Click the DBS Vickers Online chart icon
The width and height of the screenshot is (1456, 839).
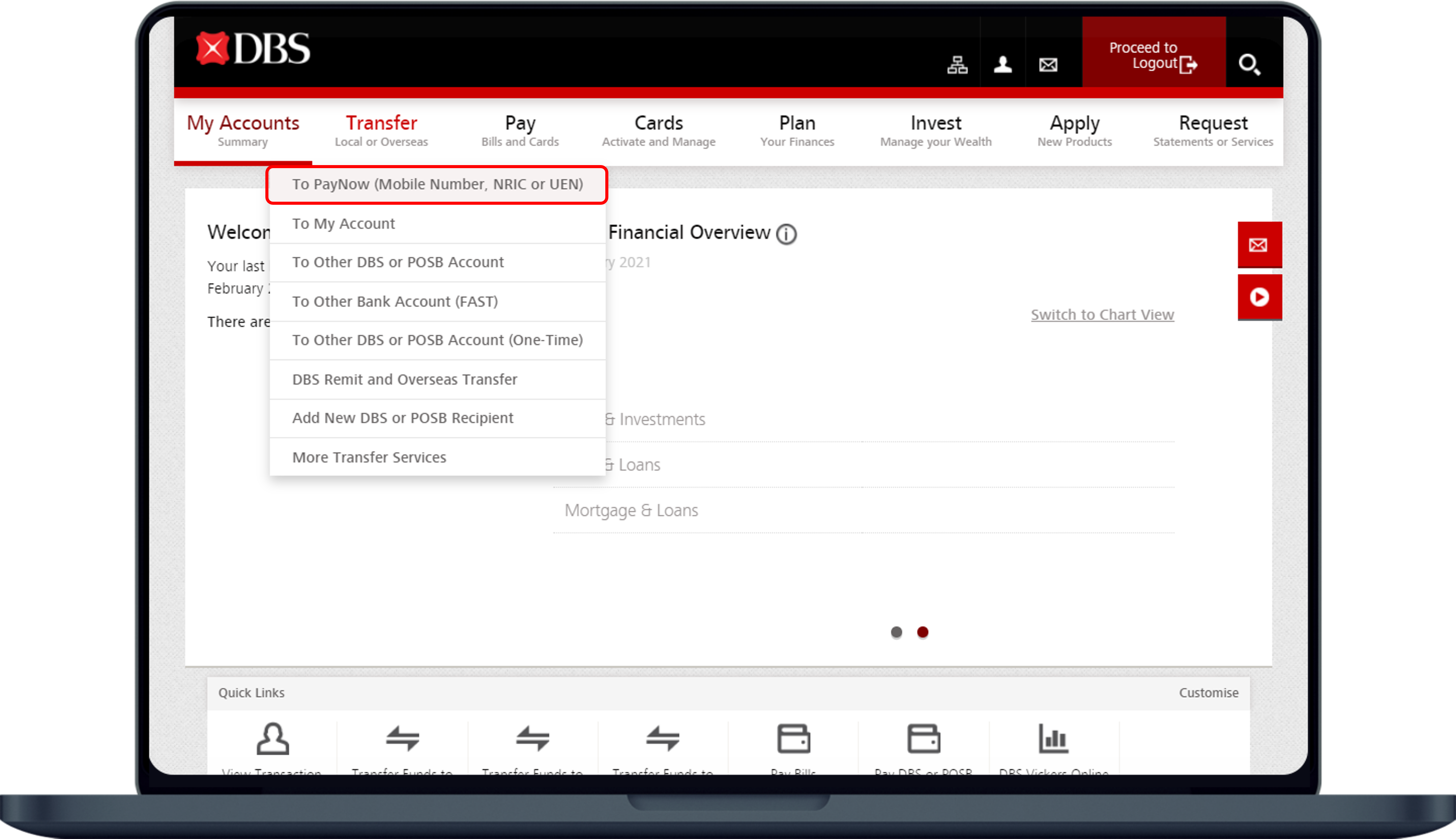tap(1053, 739)
